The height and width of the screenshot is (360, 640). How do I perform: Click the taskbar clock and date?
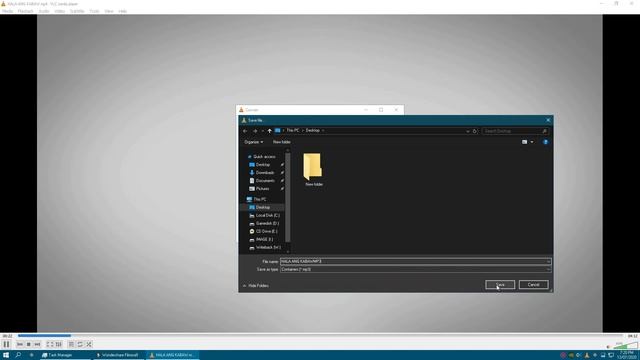click(x=627, y=355)
